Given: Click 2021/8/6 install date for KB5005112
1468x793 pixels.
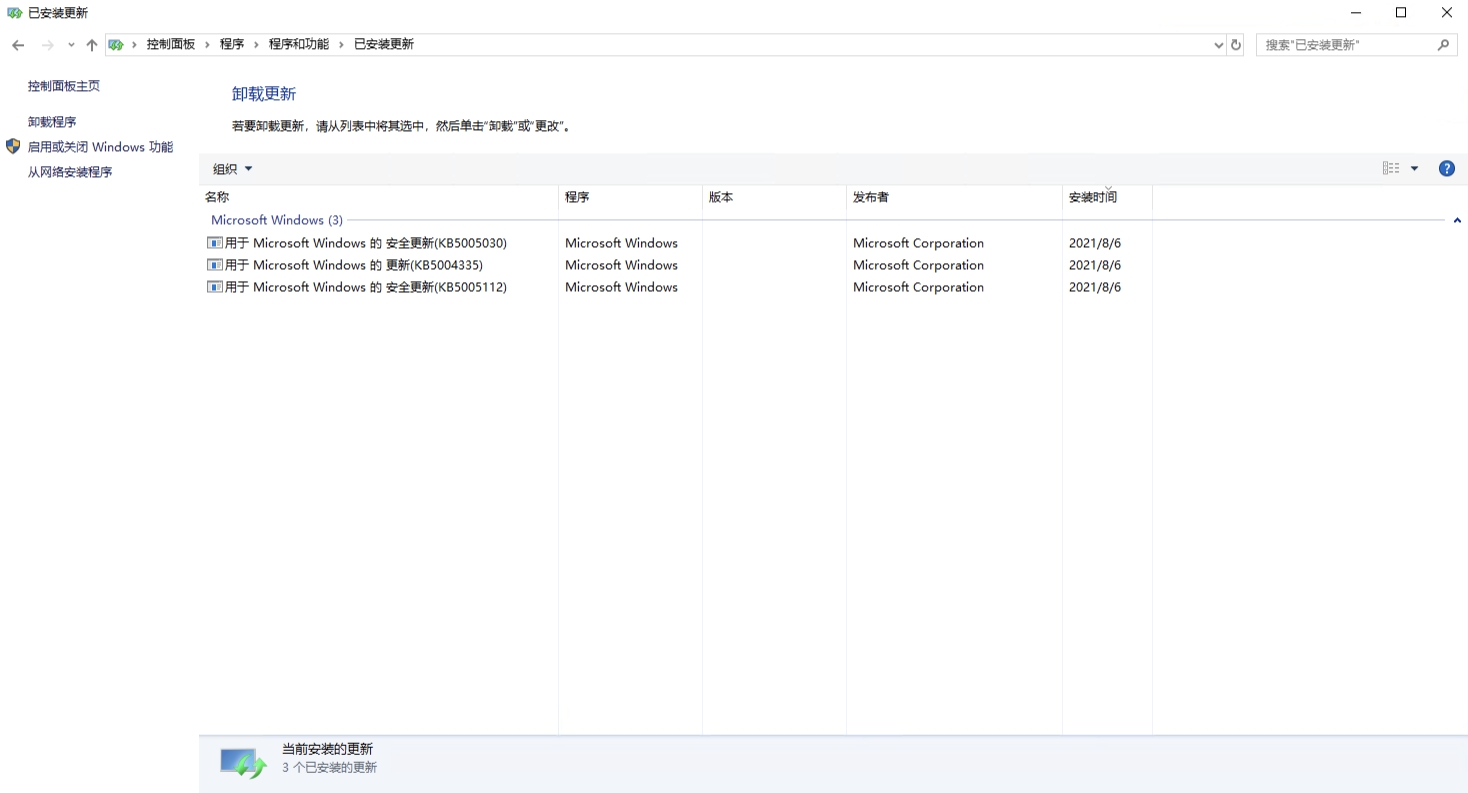Looking at the screenshot, I should point(1095,287).
